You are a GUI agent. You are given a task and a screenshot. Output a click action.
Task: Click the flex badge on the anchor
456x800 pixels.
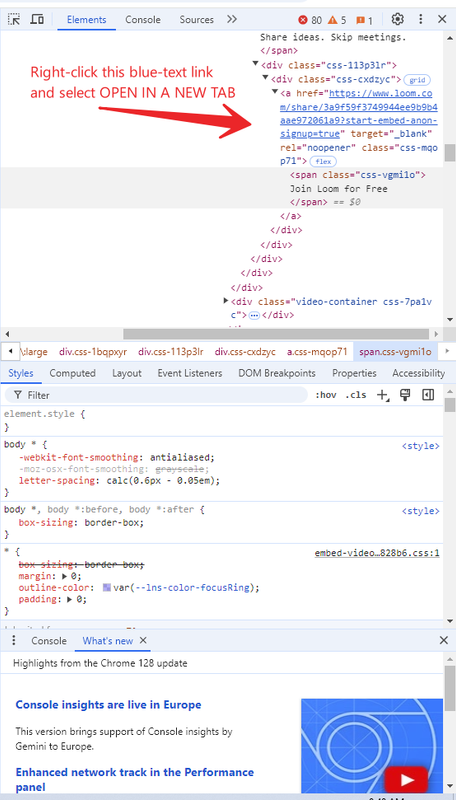click(x=323, y=162)
